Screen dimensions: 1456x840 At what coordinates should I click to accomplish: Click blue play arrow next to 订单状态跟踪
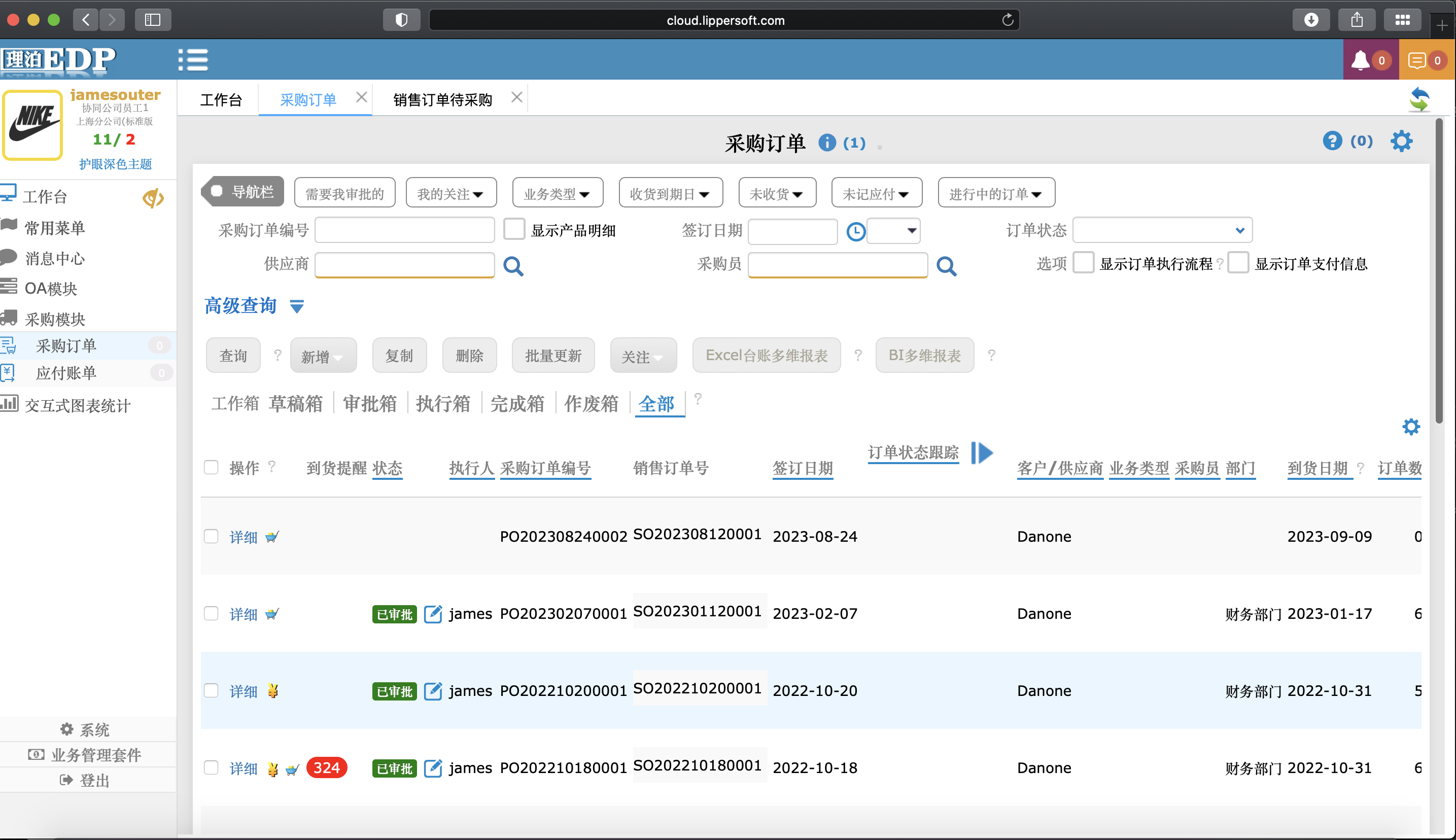click(982, 453)
